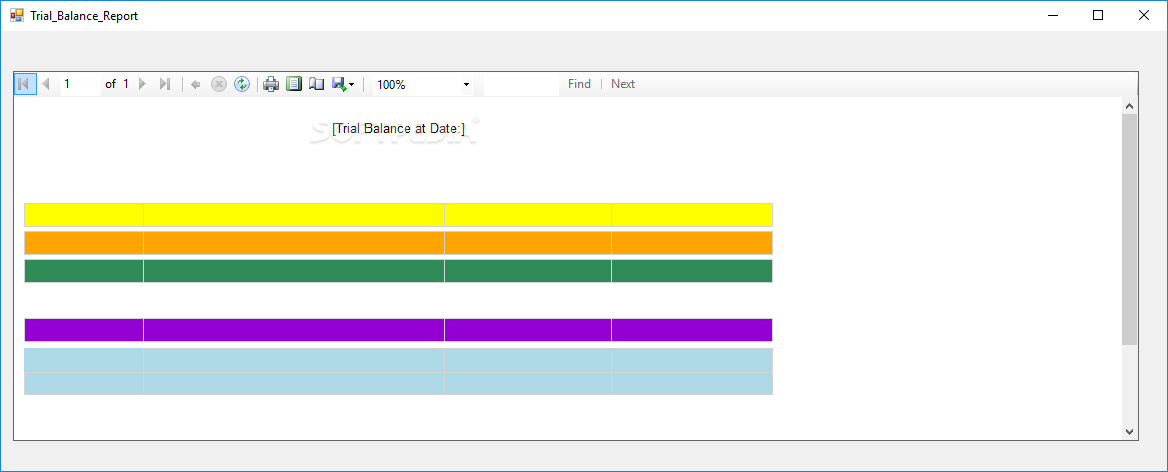
Task: Open the export save dropdown
Action: click(343, 84)
